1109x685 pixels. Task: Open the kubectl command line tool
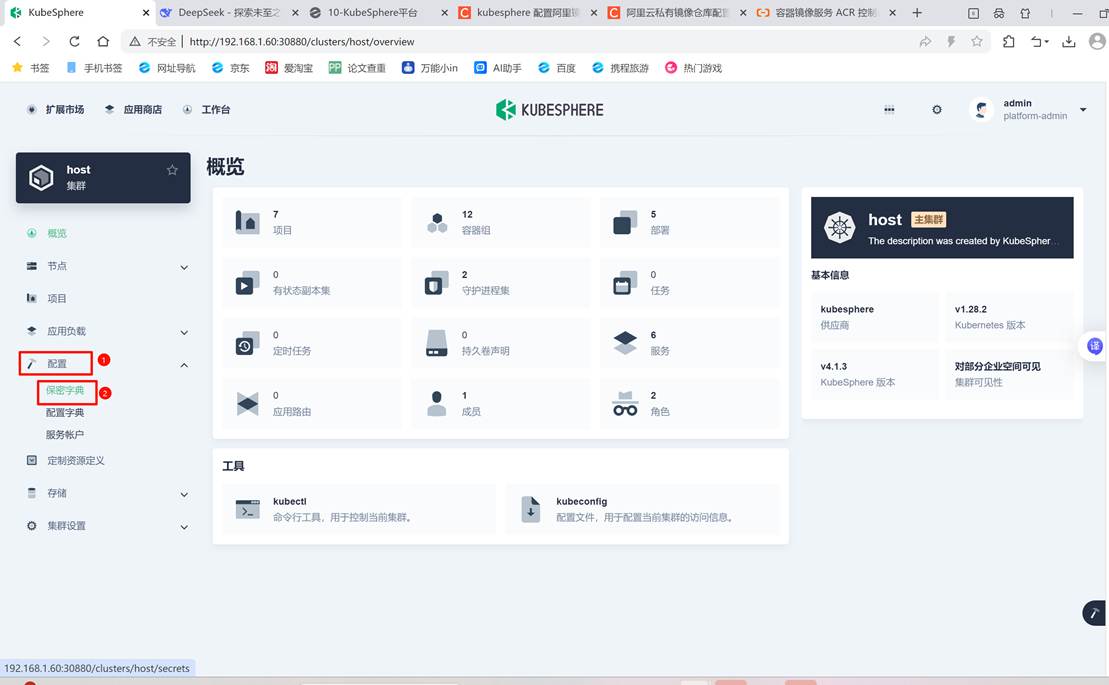coord(359,509)
